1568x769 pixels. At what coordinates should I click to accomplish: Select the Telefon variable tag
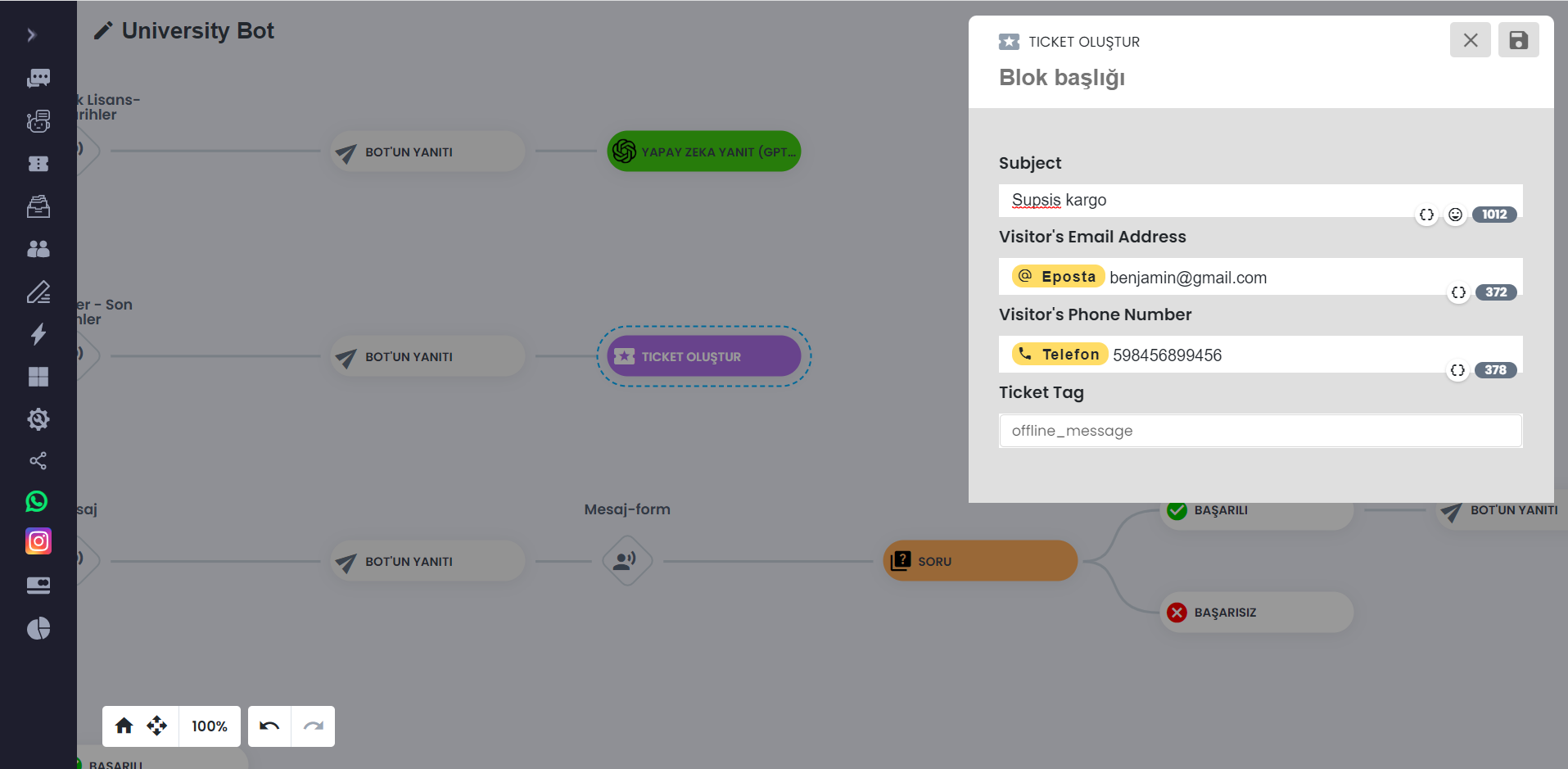(x=1060, y=355)
